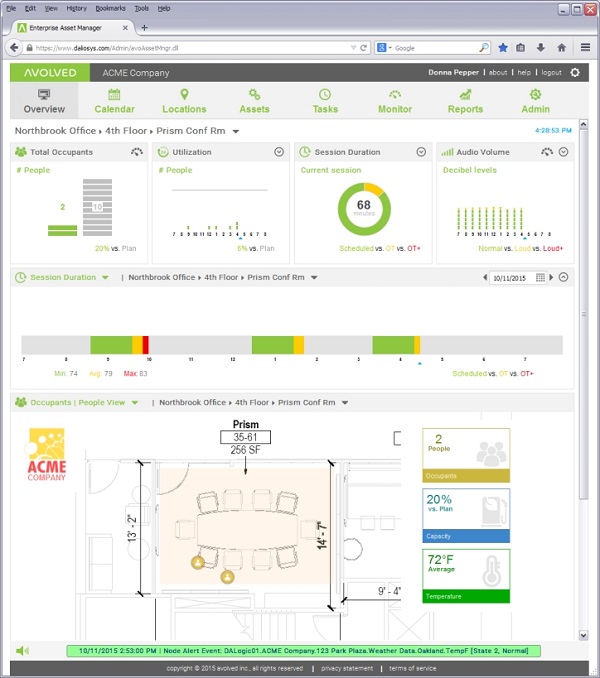Click the upper-left occupant marker on floor plan

(198, 563)
